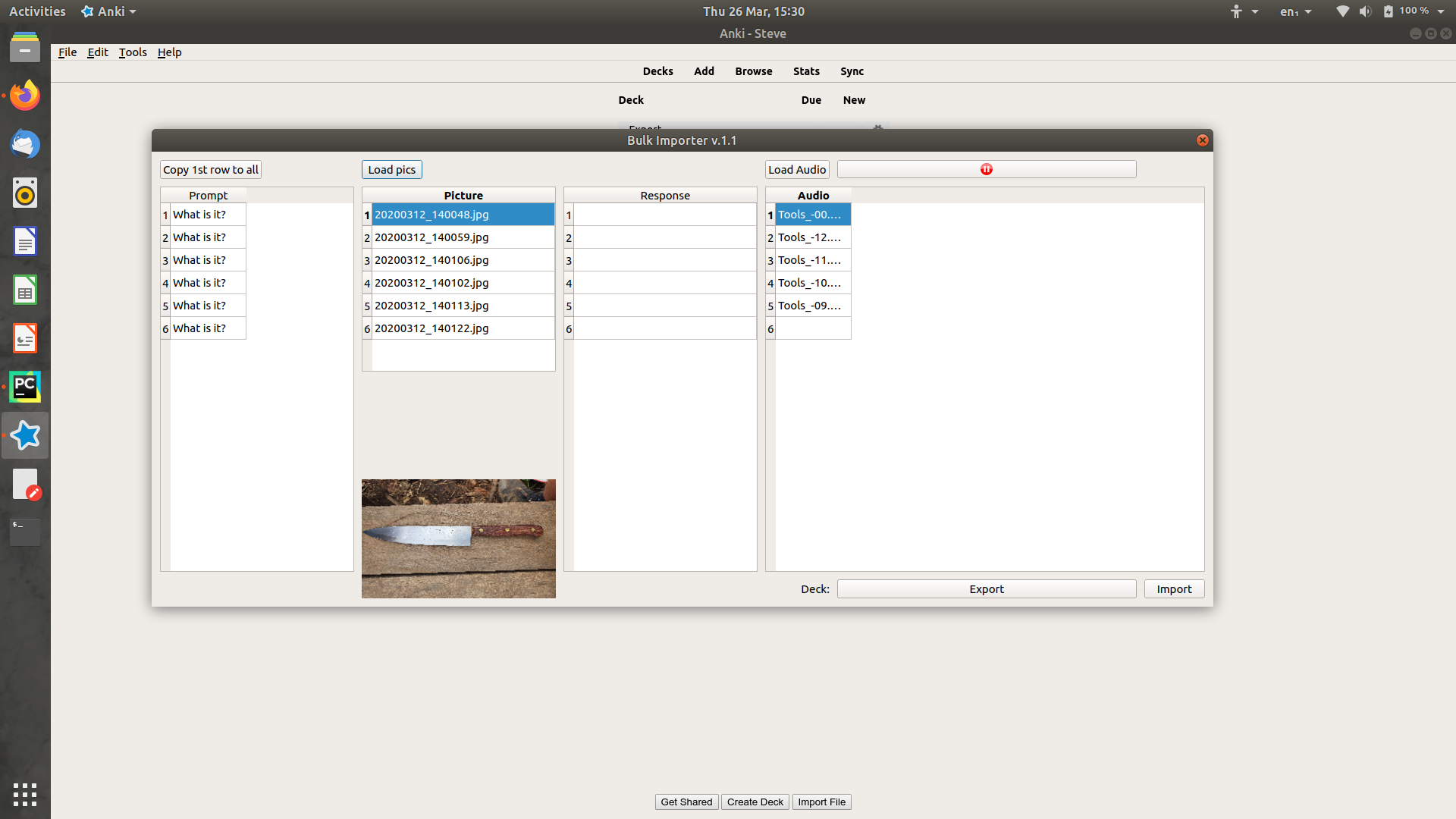This screenshot has width=1456, height=819.
Task: Select Response cell in row 2
Action: tap(664, 237)
